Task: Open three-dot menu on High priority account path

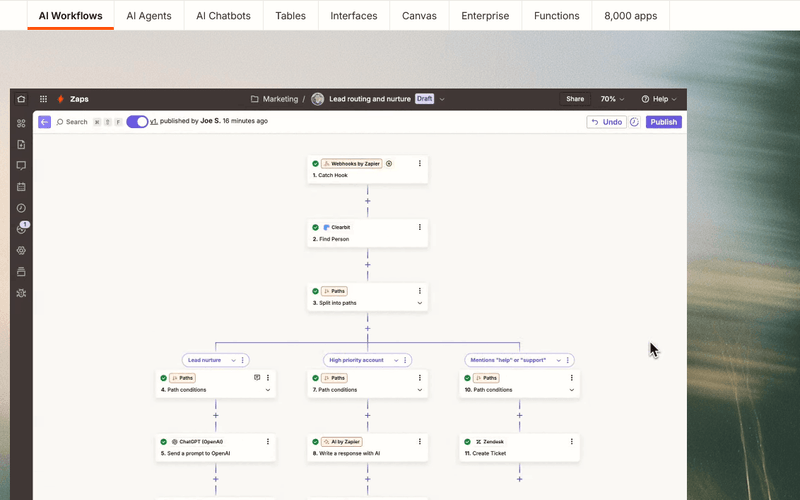Action: [x=405, y=360]
